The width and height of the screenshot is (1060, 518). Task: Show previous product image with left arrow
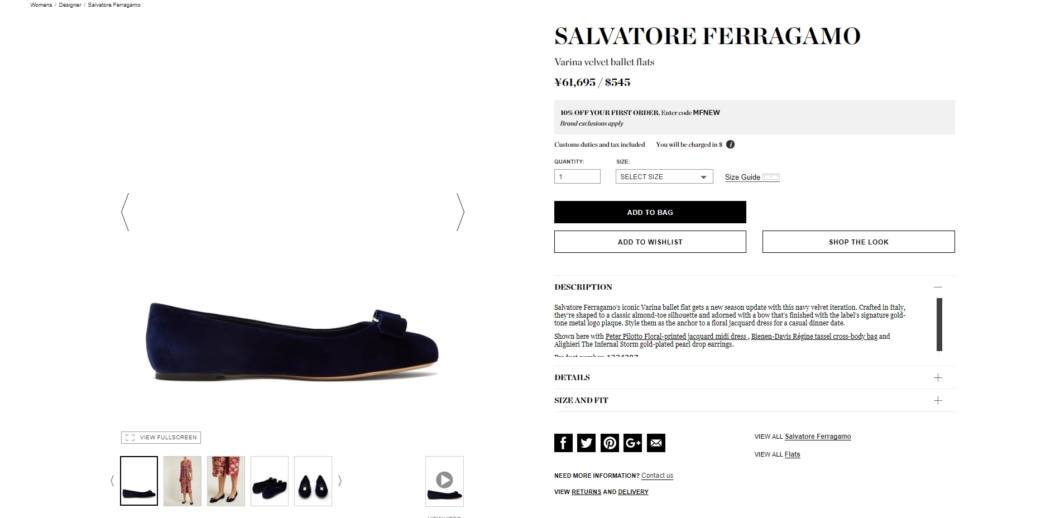click(125, 212)
